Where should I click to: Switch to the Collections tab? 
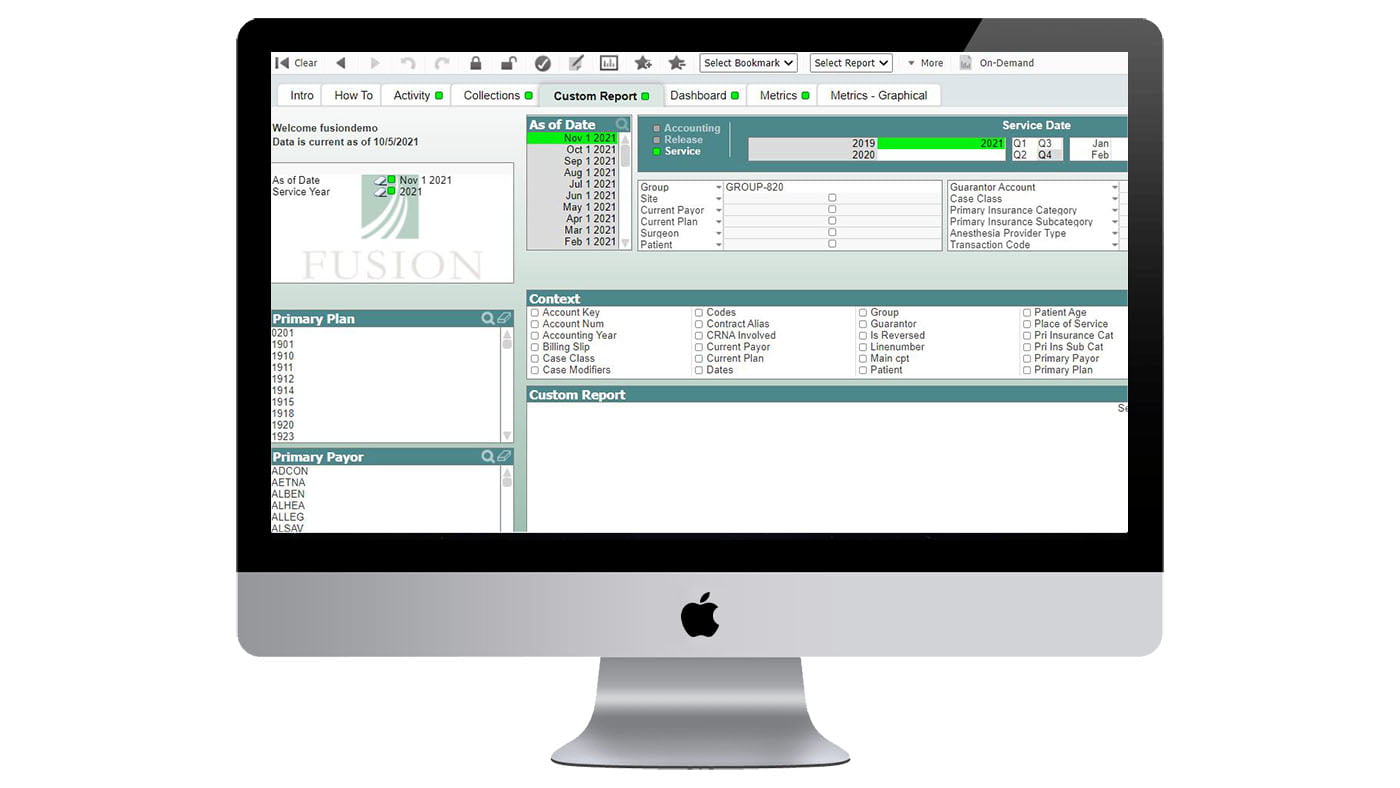(492, 96)
